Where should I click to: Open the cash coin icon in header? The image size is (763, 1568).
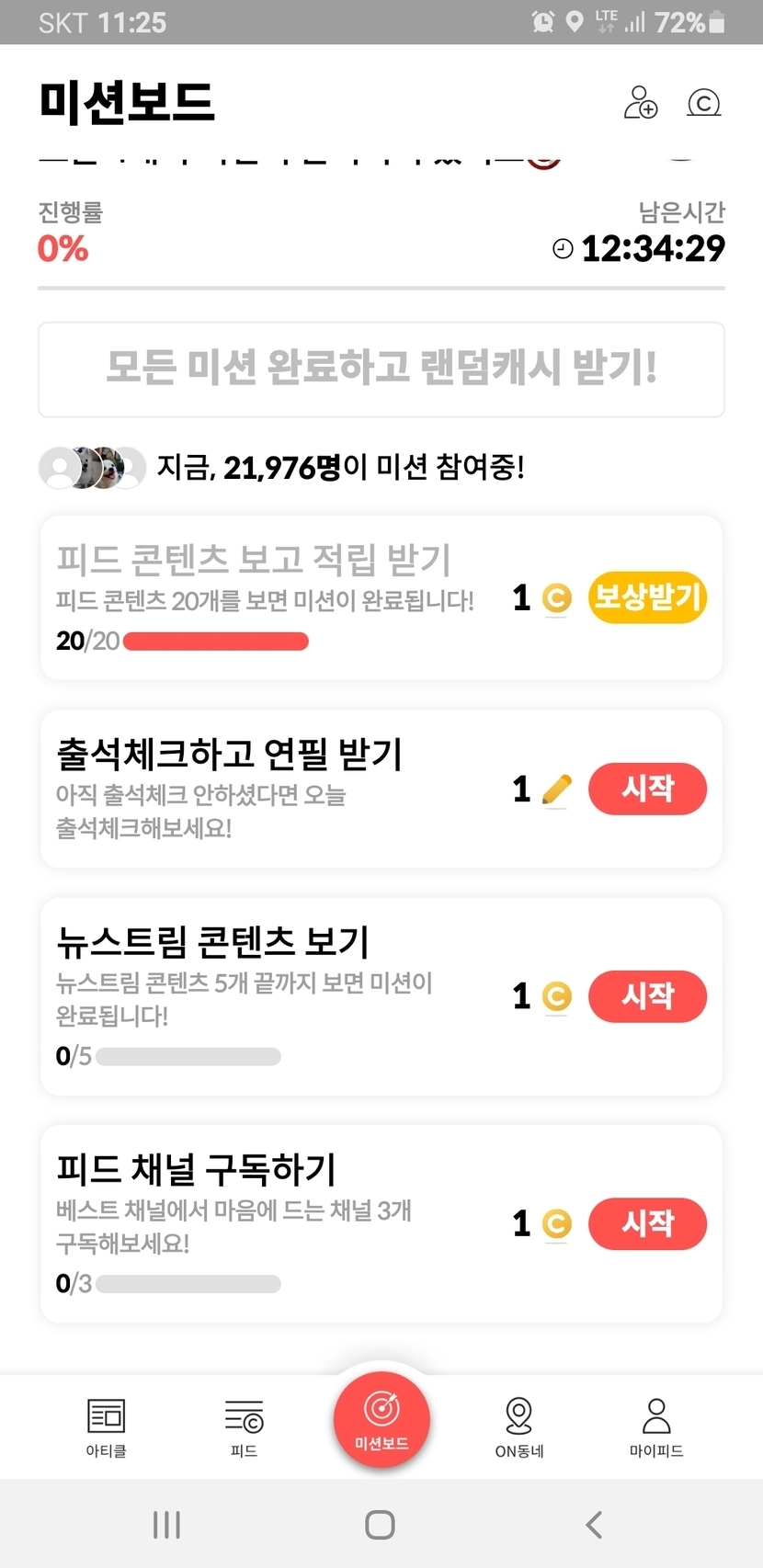[x=703, y=102]
